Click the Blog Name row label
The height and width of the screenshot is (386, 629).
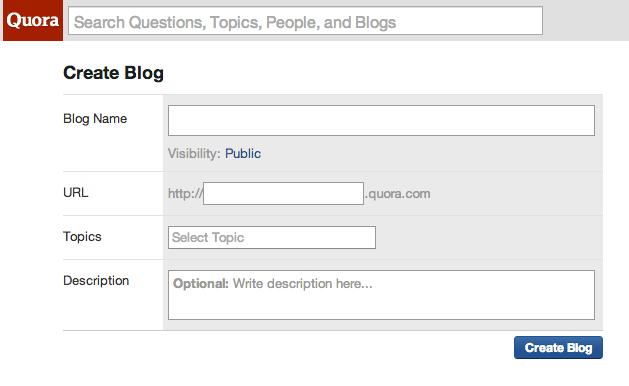(95, 119)
